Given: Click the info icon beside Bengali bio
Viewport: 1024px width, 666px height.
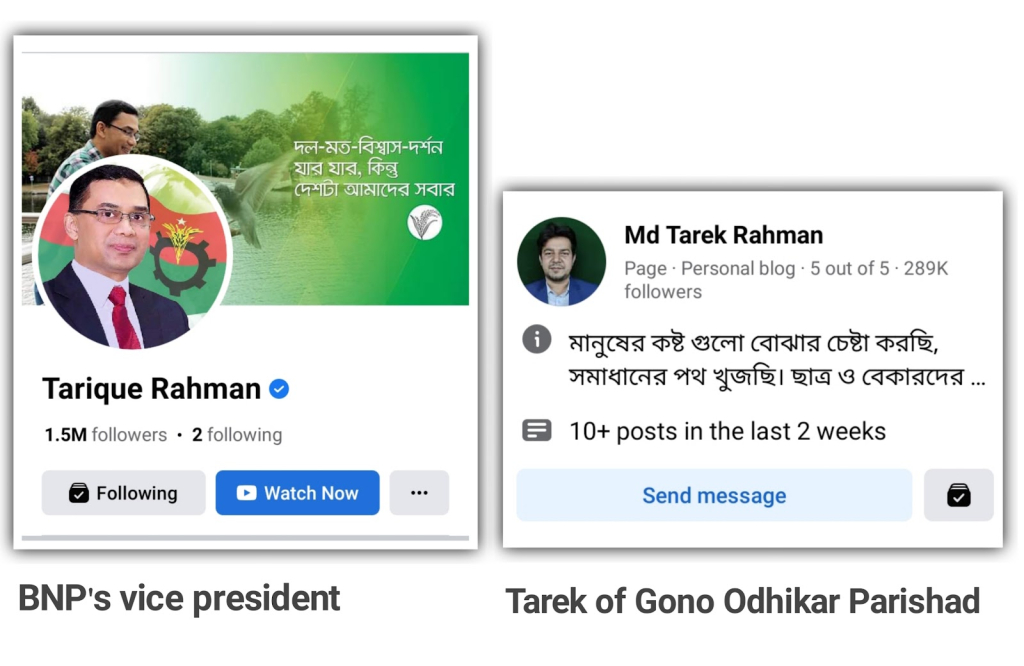Looking at the screenshot, I should pyautogui.click(x=537, y=340).
